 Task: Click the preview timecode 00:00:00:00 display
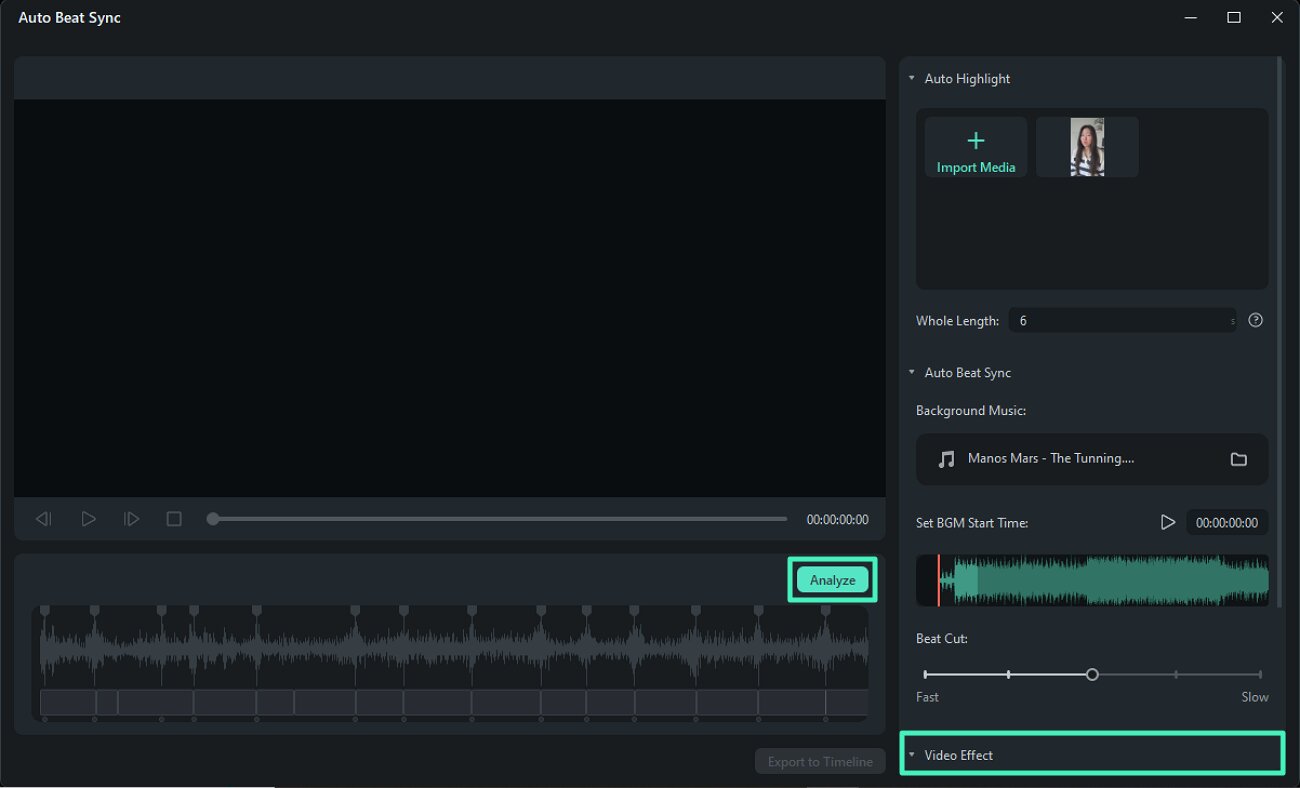(837, 519)
